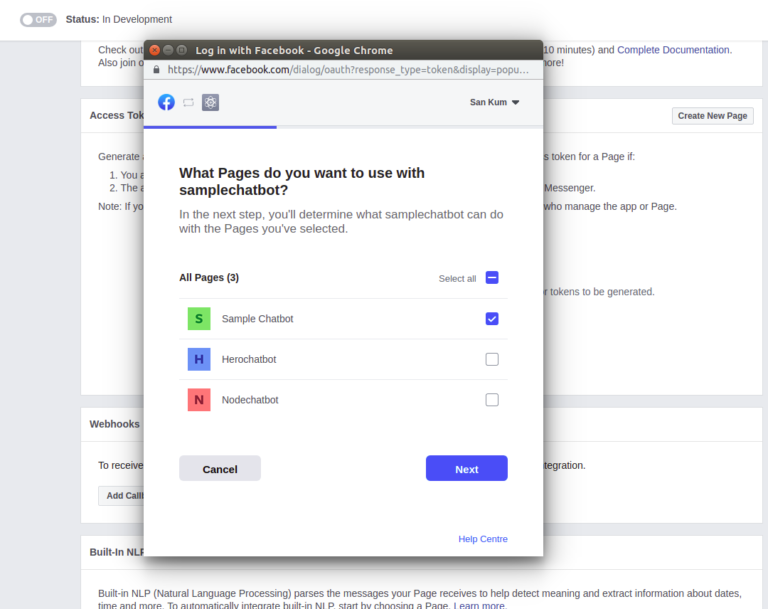Uncheck the Sample Chatbot checkbox
768x609 pixels.
[x=492, y=319]
